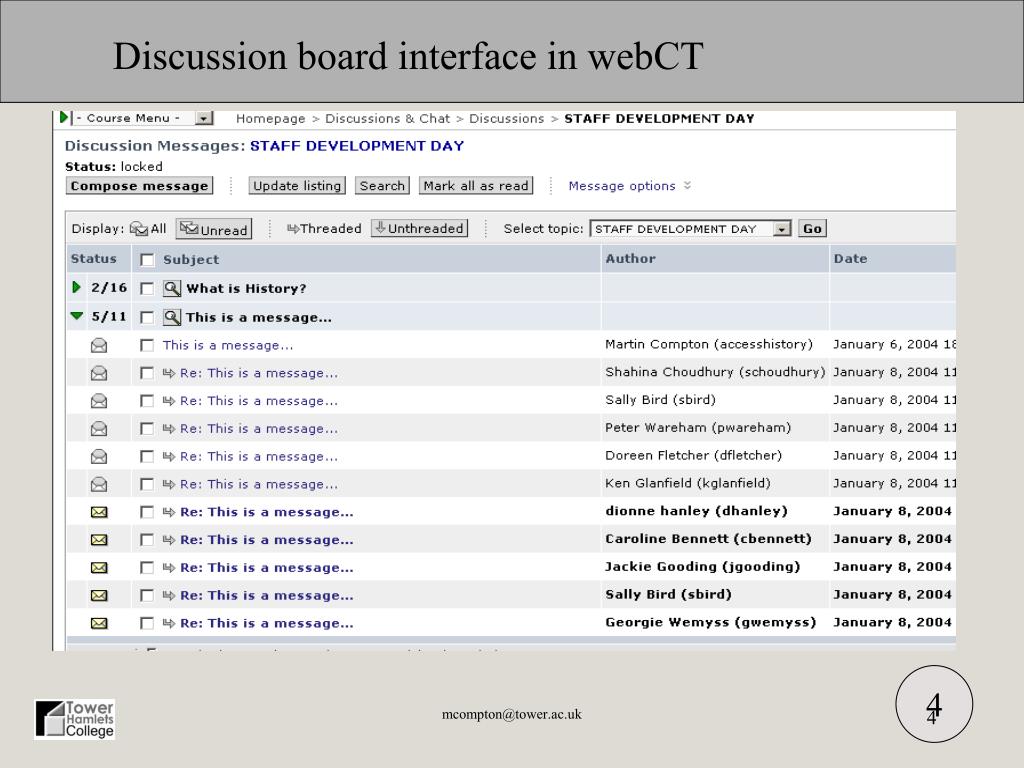1024x768 pixels.
Task: Click author Caroline Bennett (cbennett)
Action: click(708, 539)
